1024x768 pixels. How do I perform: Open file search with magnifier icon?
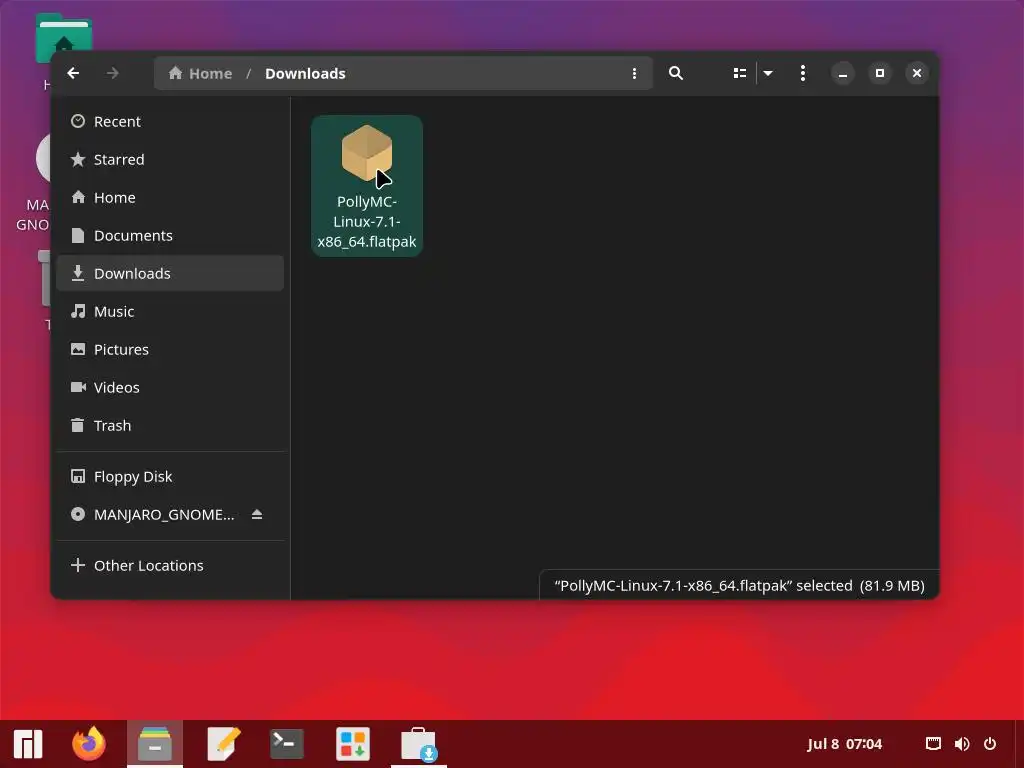[x=676, y=73]
